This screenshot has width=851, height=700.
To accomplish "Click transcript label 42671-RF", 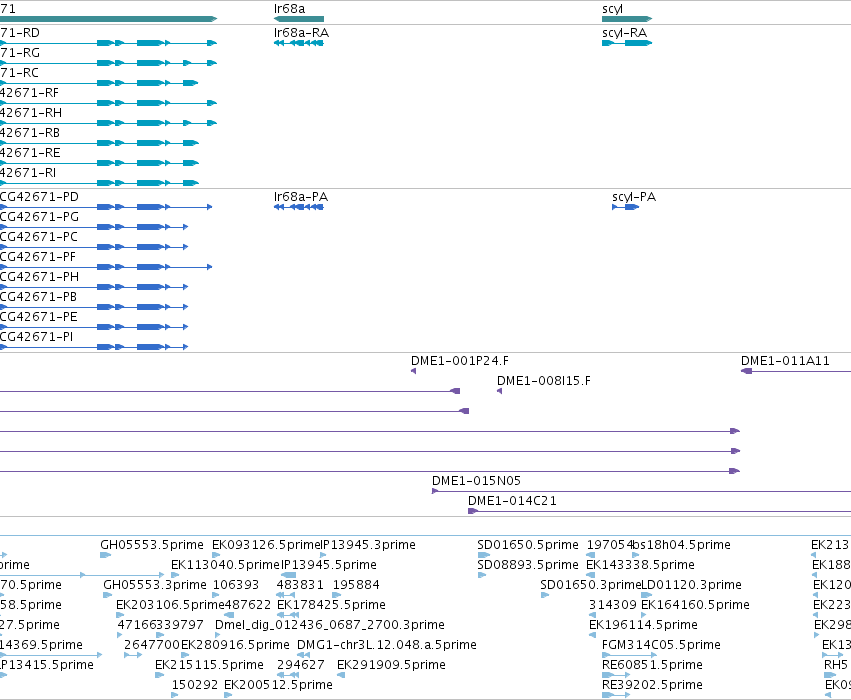I will (x=29, y=93).
